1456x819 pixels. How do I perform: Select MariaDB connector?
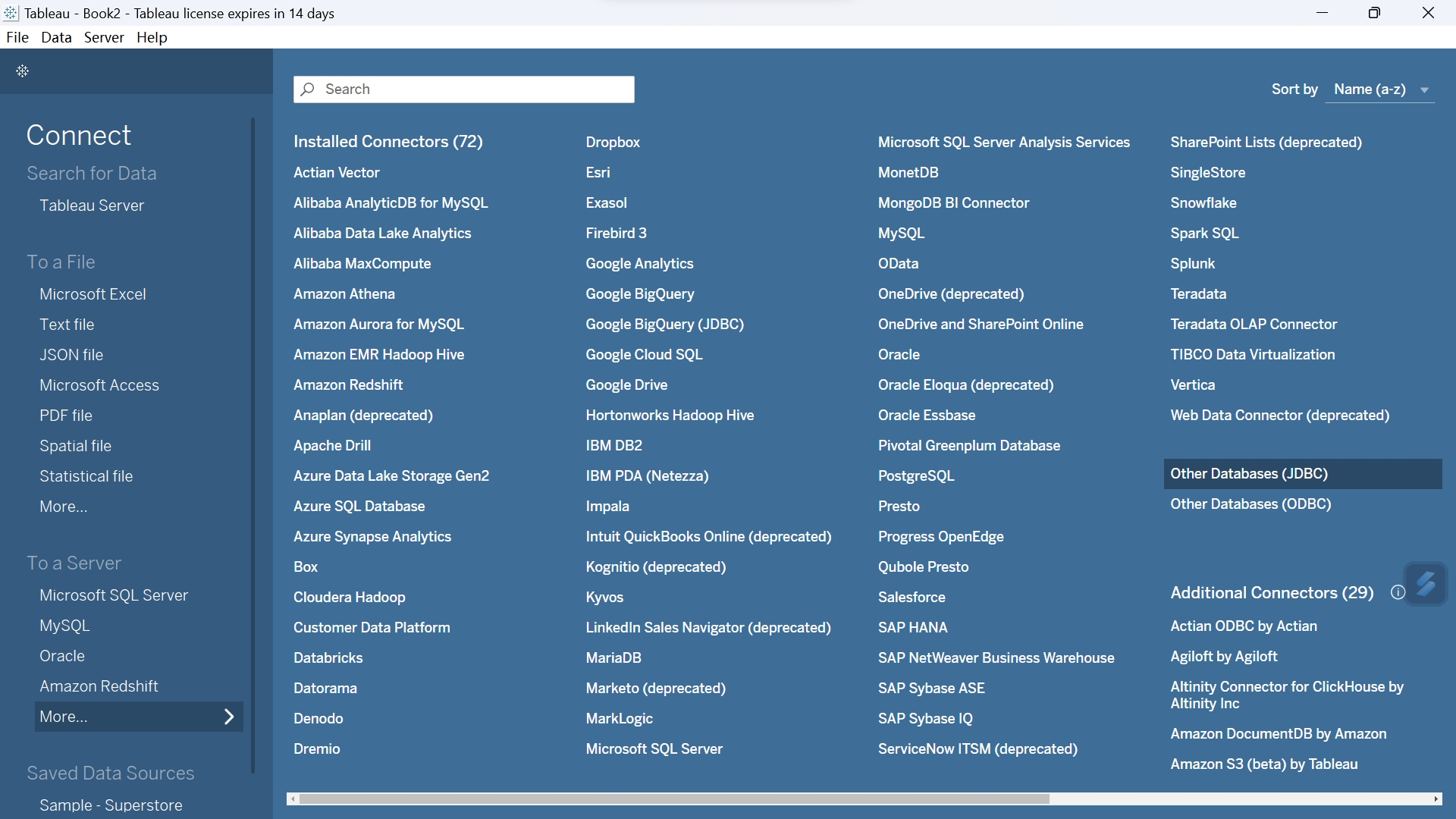pos(613,658)
